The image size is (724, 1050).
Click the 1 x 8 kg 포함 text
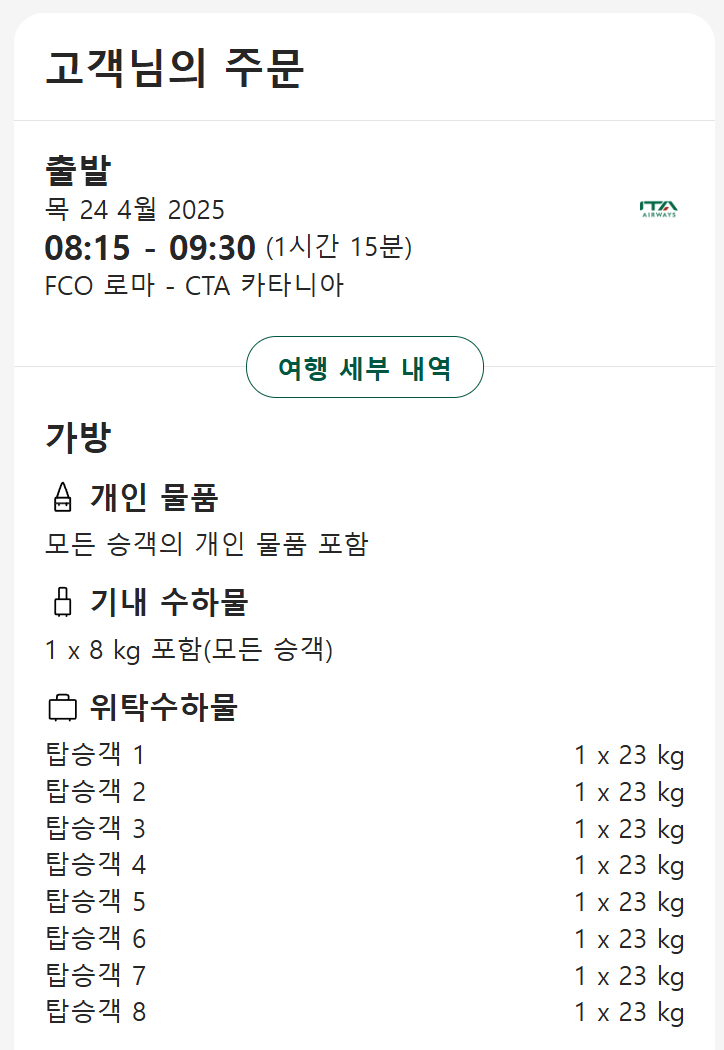point(189,651)
